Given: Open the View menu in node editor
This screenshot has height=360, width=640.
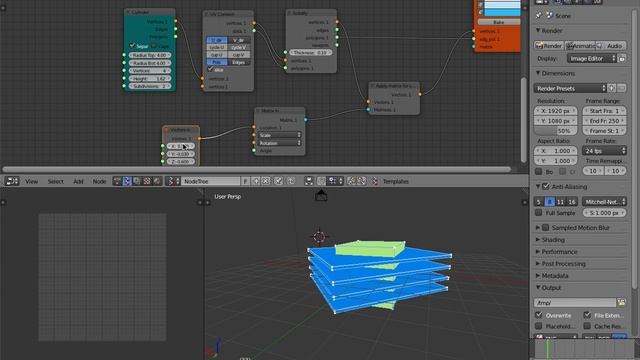Looking at the screenshot, I should tap(31, 181).
